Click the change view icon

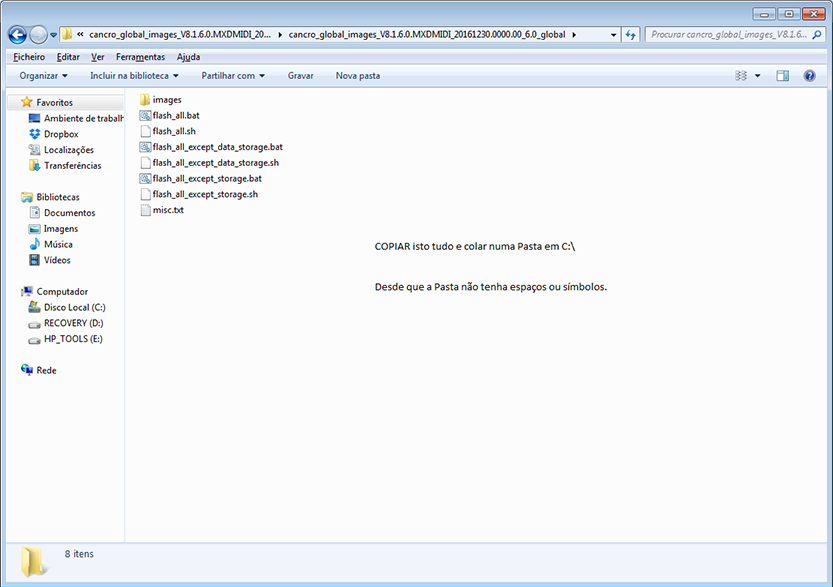click(741, 76)
